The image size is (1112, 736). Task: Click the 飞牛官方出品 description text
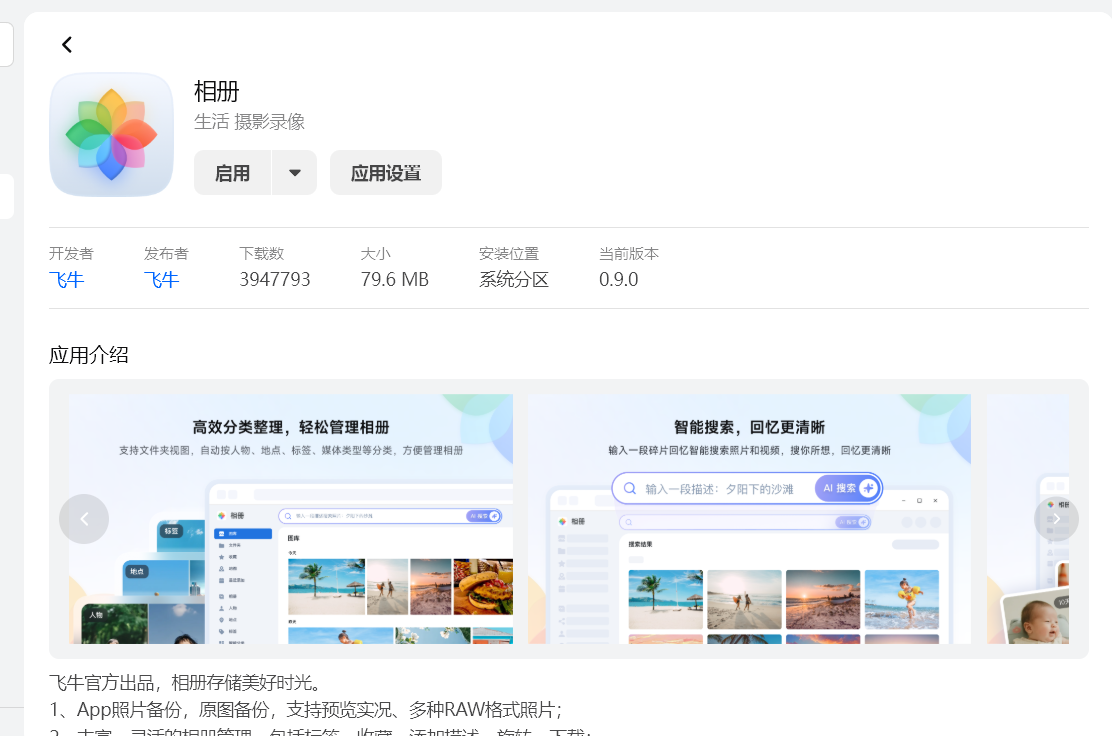point(185,683)
